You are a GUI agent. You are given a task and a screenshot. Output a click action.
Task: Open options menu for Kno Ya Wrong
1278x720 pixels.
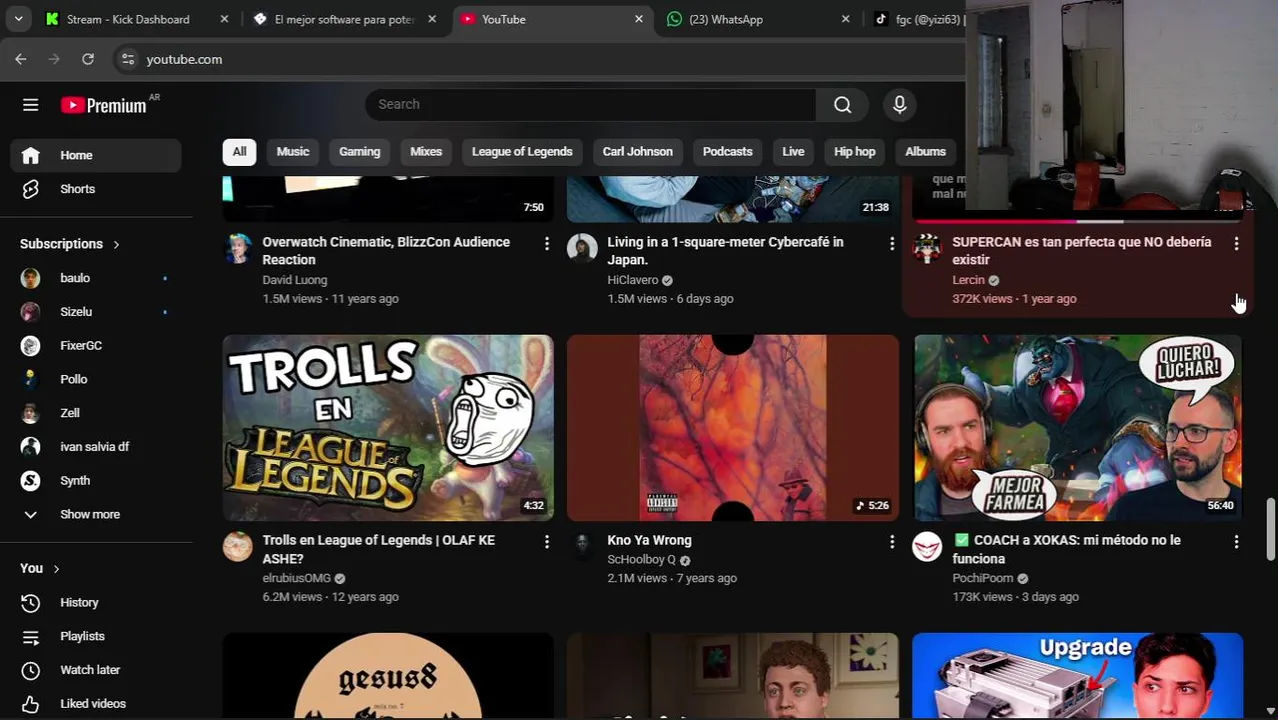pos(891,541)
